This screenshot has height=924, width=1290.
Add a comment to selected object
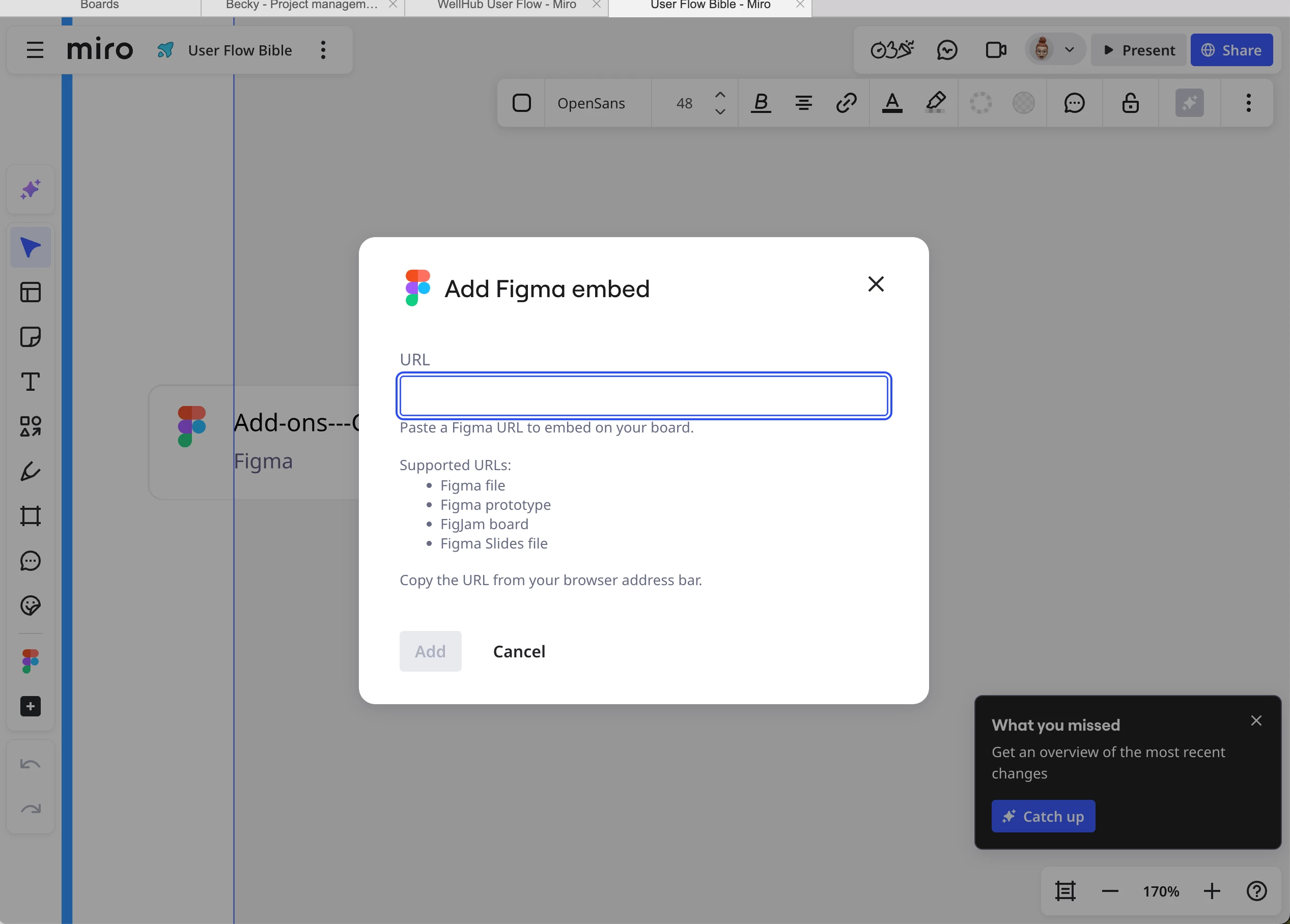1074,103
